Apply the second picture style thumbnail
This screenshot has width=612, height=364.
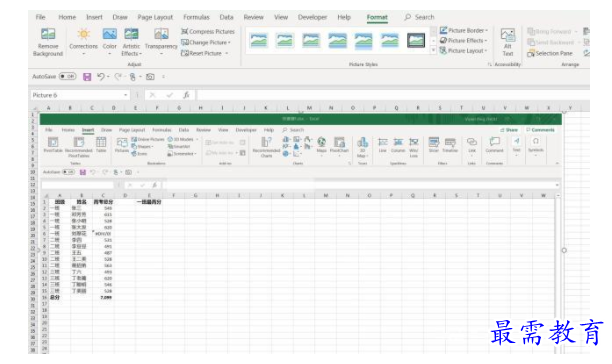285,40
